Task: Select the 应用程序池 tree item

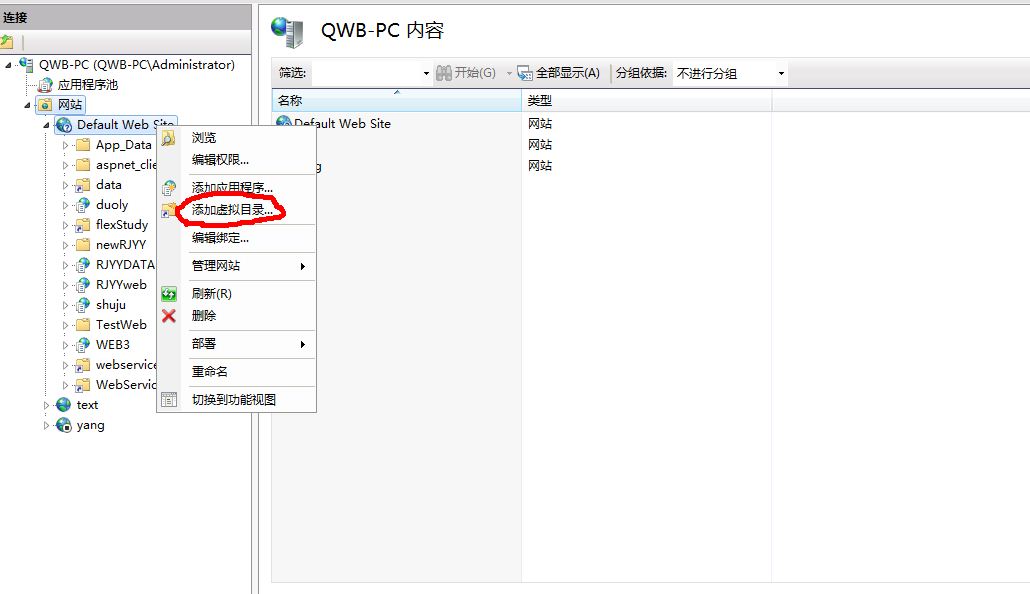Action: pos(87,85)
